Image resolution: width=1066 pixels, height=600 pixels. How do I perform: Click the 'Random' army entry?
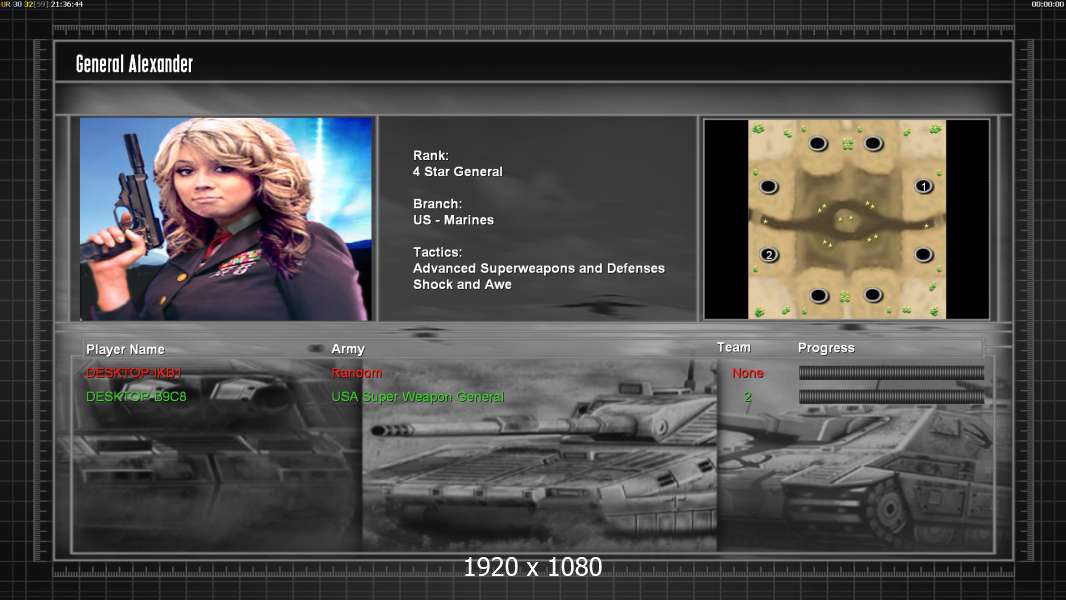pos(356,373)
